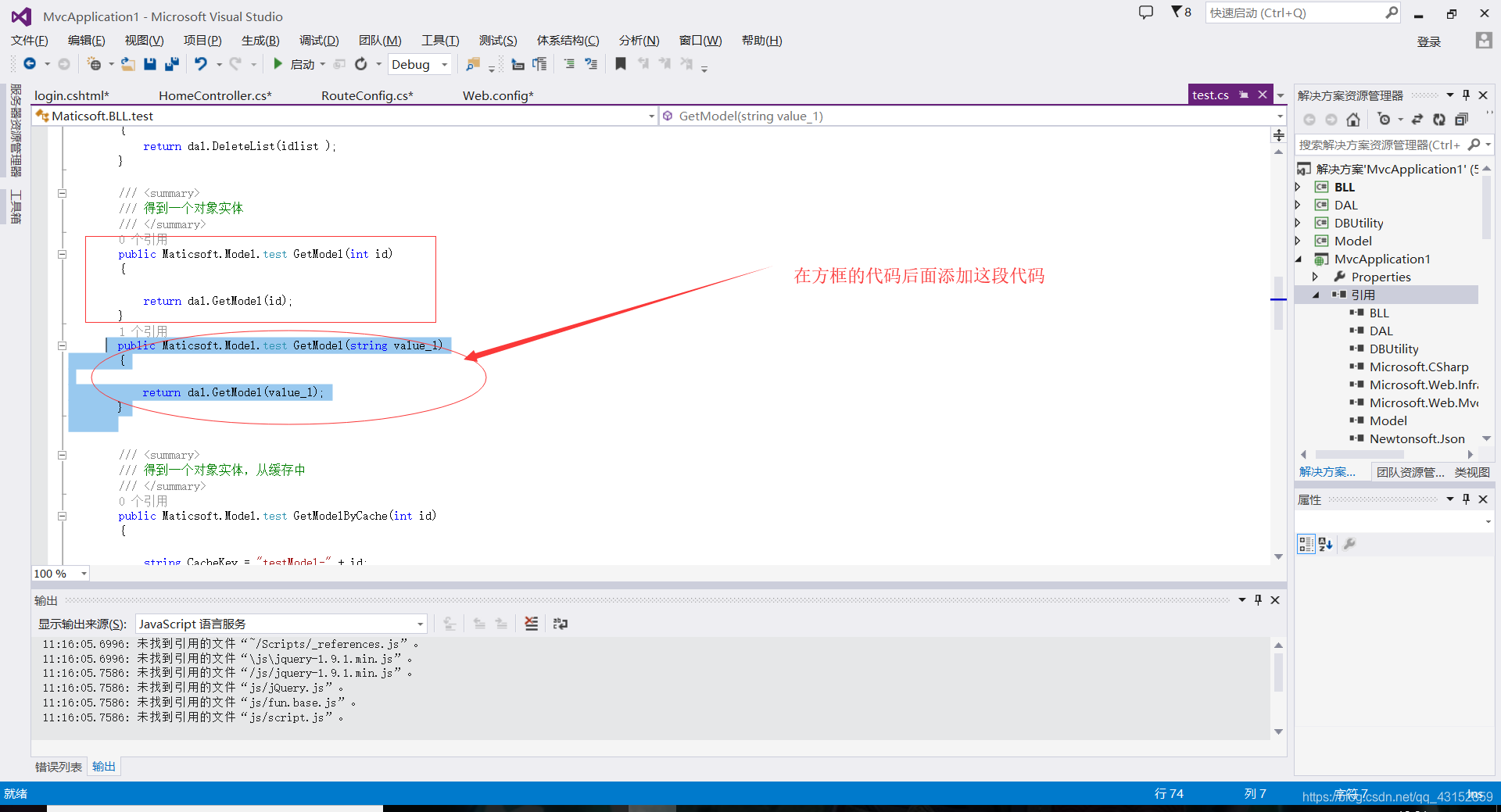1501x812 pixels.
Task: Switch to the 错误列表 bottom tab
Action: click(x=59, y=767)
